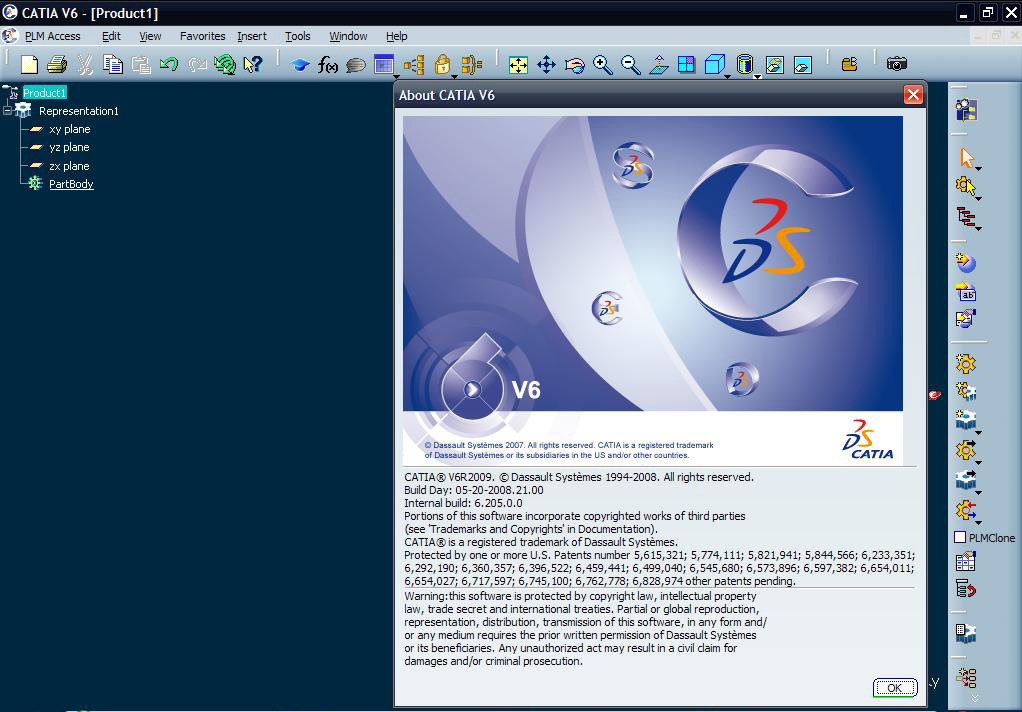Click the orange hierarchy tree icon
The width and height of the screenshot is (1022, 712).
[x=413, y=65]
